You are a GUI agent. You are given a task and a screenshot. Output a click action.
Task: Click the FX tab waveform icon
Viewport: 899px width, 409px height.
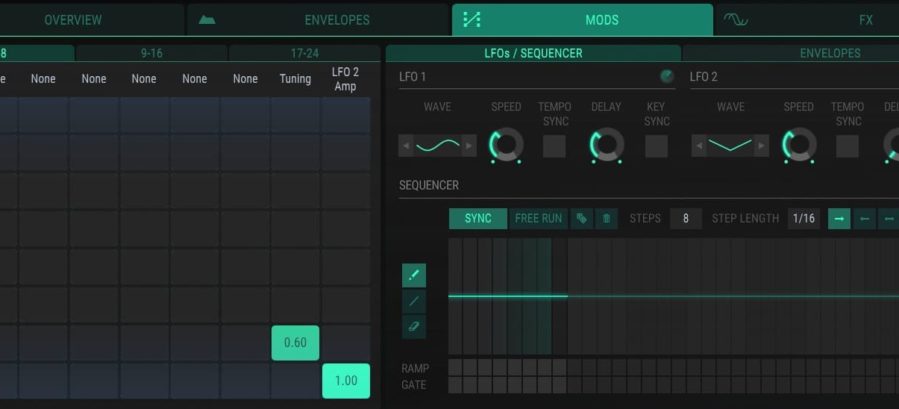click(x=735, y=20)
